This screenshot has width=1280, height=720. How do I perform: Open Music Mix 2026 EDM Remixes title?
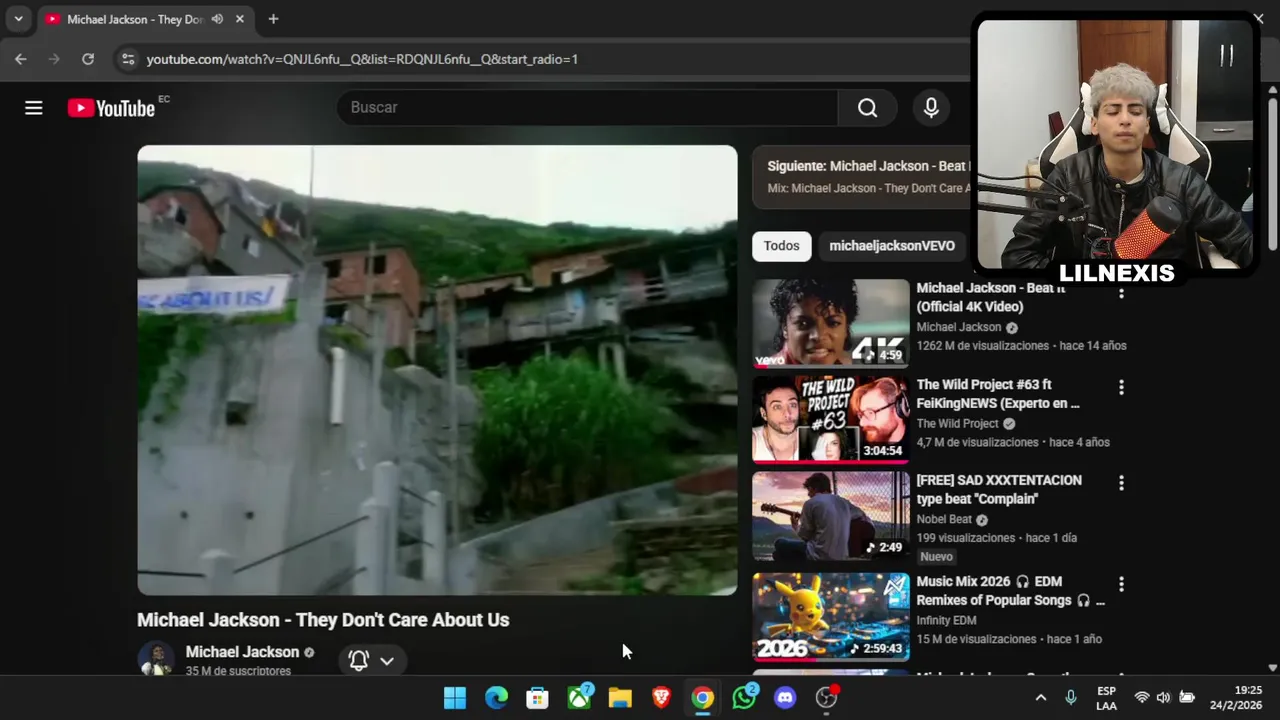point(1010,591)
